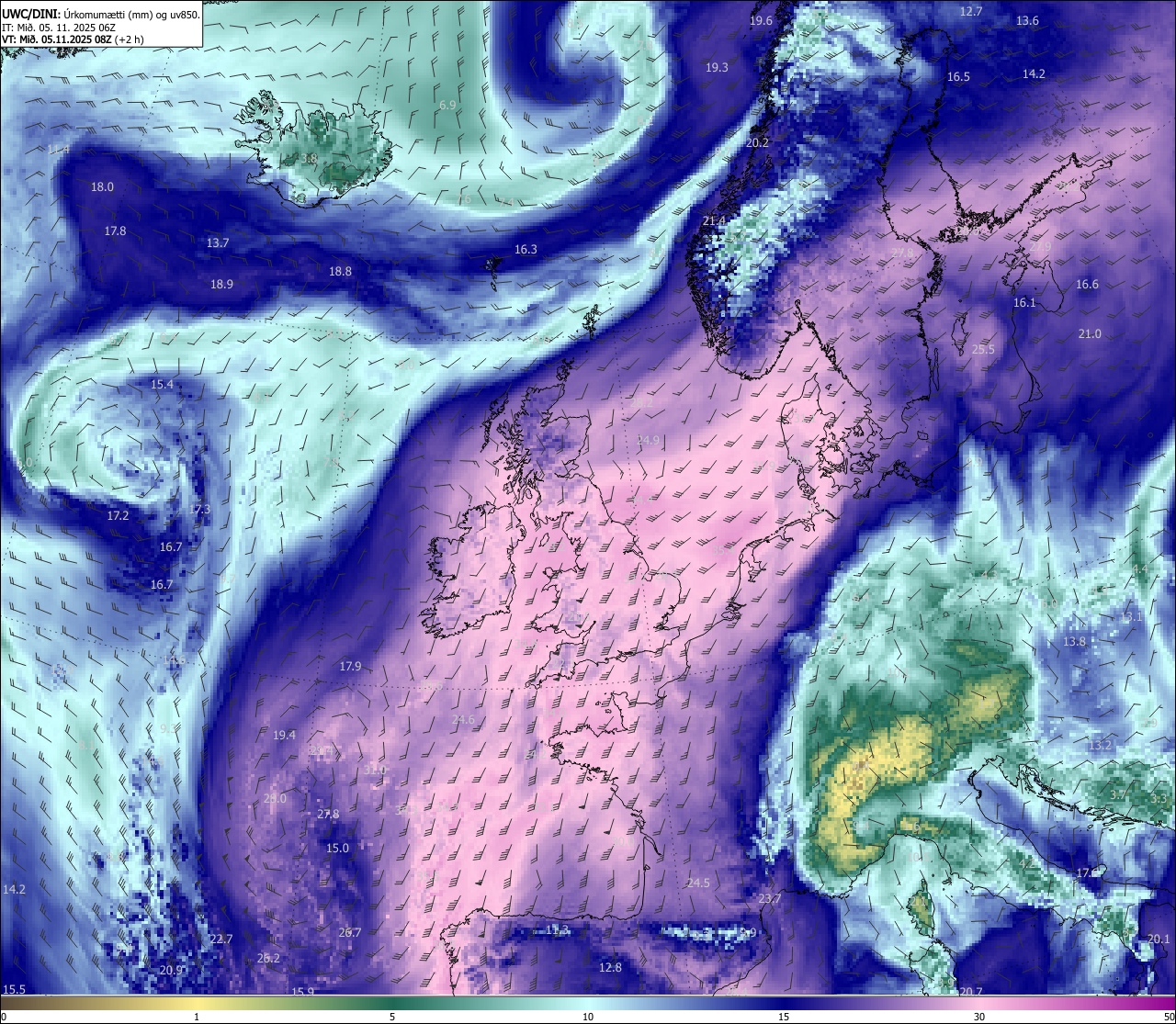Viewport: 1176px width, 1024px height.
Task: Click the 17.3 value label
Action: 199,510
